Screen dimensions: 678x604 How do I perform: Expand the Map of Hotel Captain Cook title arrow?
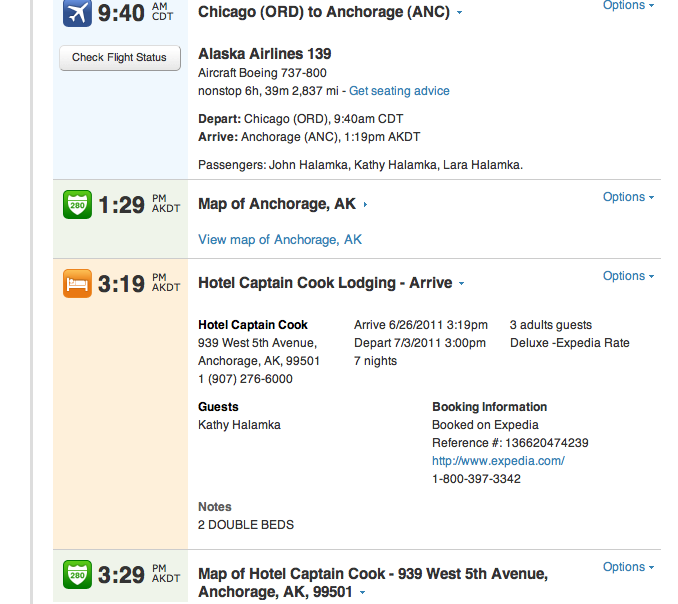(362, 593)
